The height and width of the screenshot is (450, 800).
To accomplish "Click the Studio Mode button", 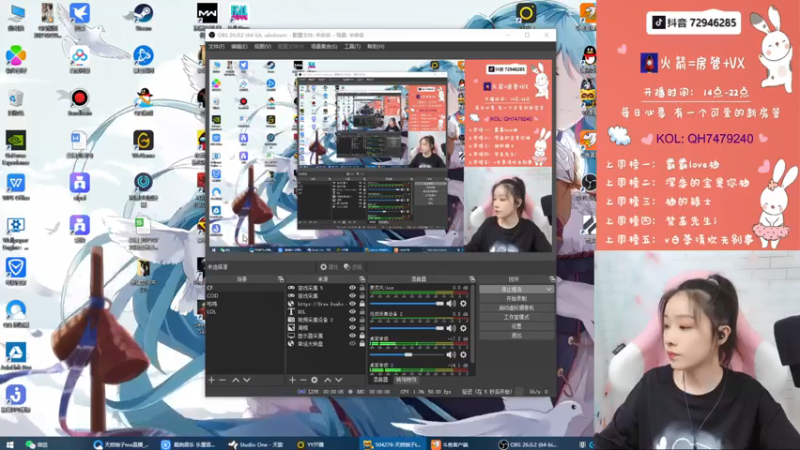I will tap(516, 317).
